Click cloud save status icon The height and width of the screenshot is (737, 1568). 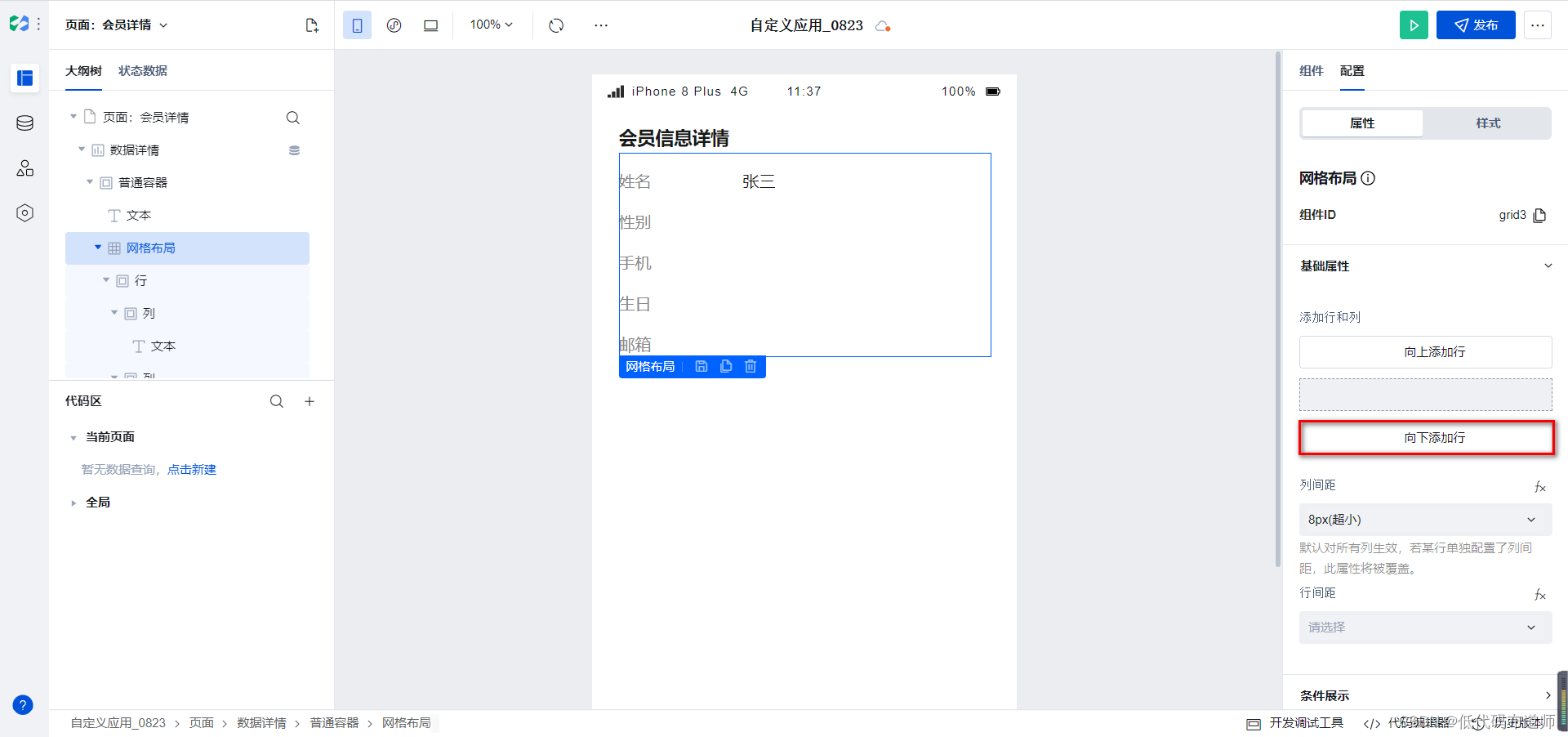pos(882,26)
